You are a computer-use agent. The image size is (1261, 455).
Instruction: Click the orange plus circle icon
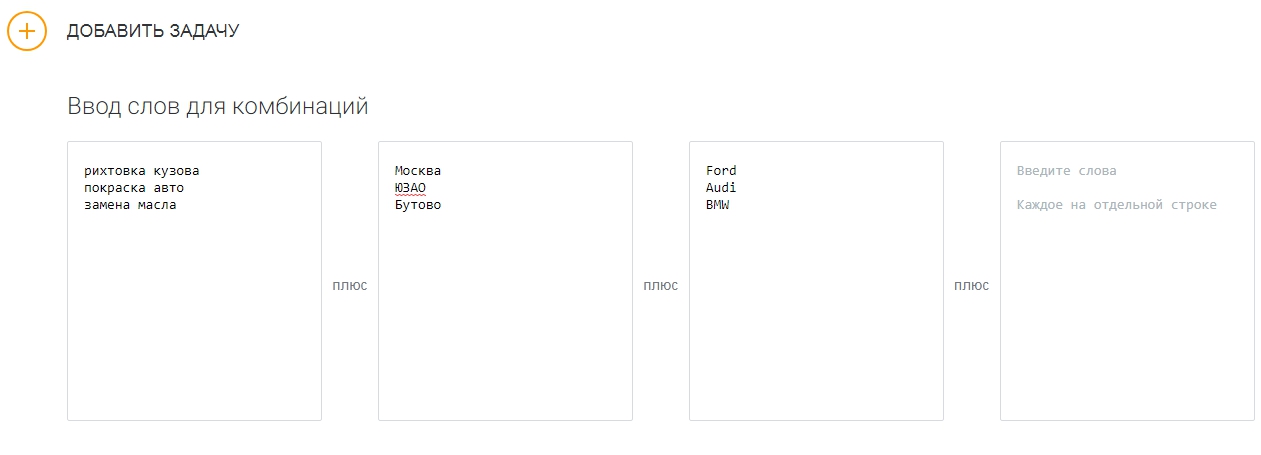click(x=27, y=31)
